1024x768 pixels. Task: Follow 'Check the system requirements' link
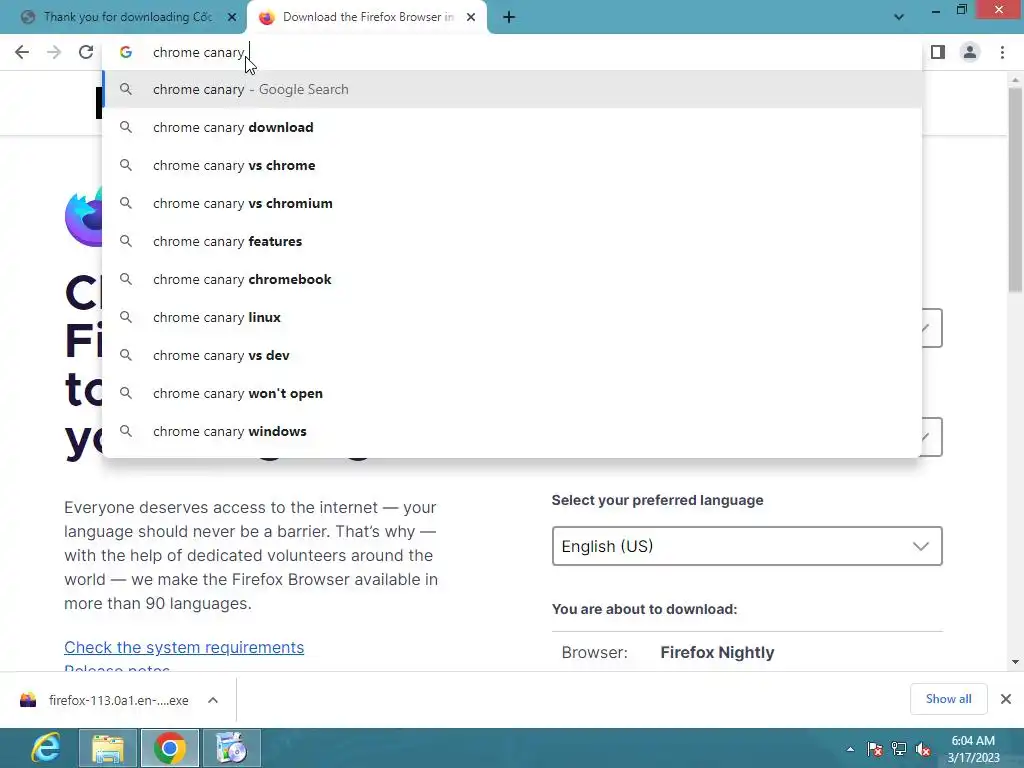tap(184, 647)
